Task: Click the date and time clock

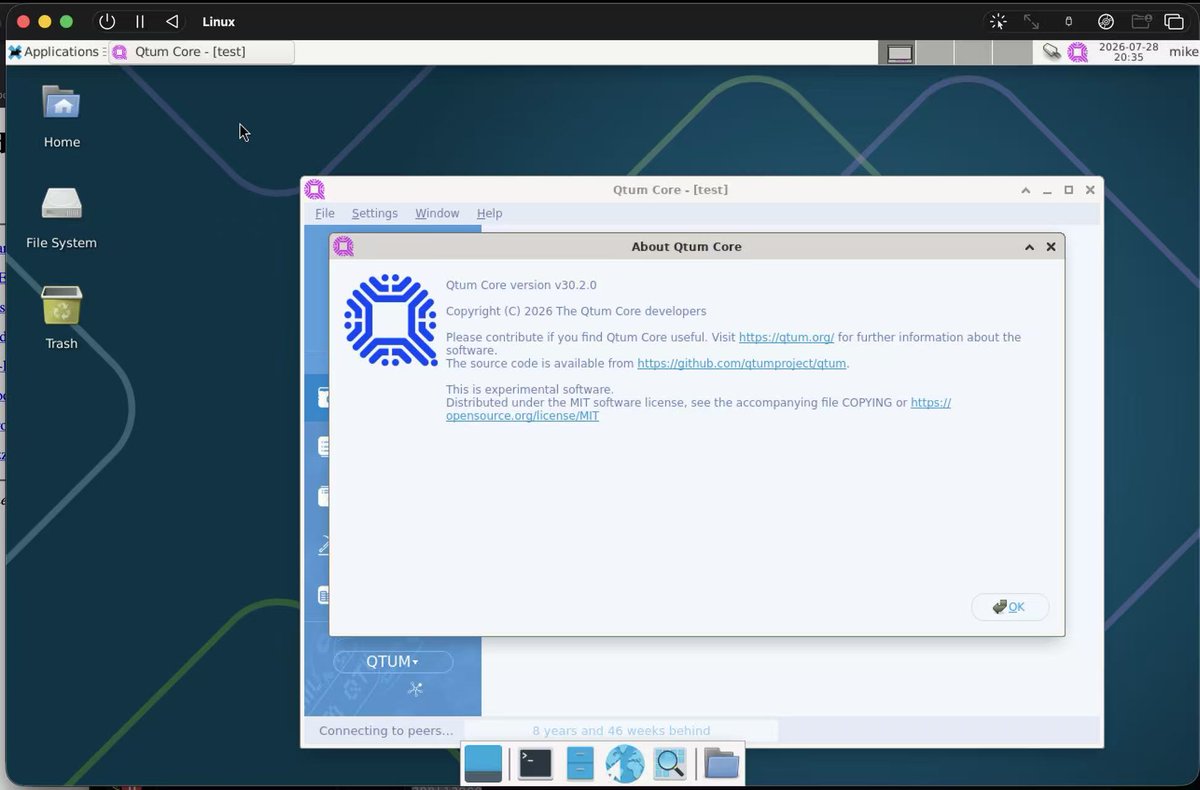Action: [1128, 52]
